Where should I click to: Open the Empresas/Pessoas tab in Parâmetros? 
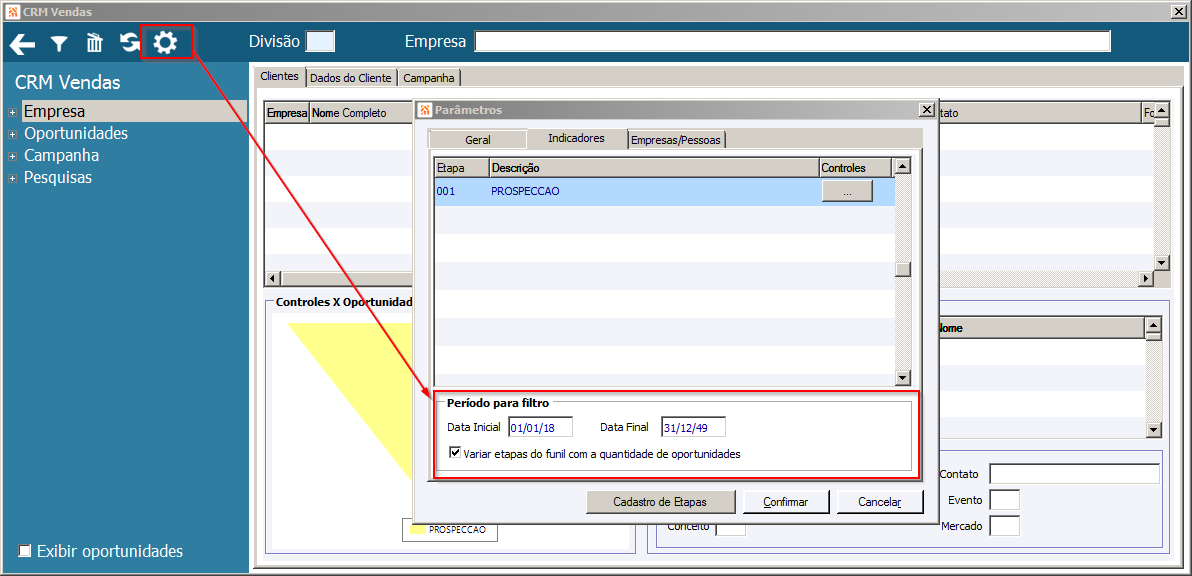677,140
